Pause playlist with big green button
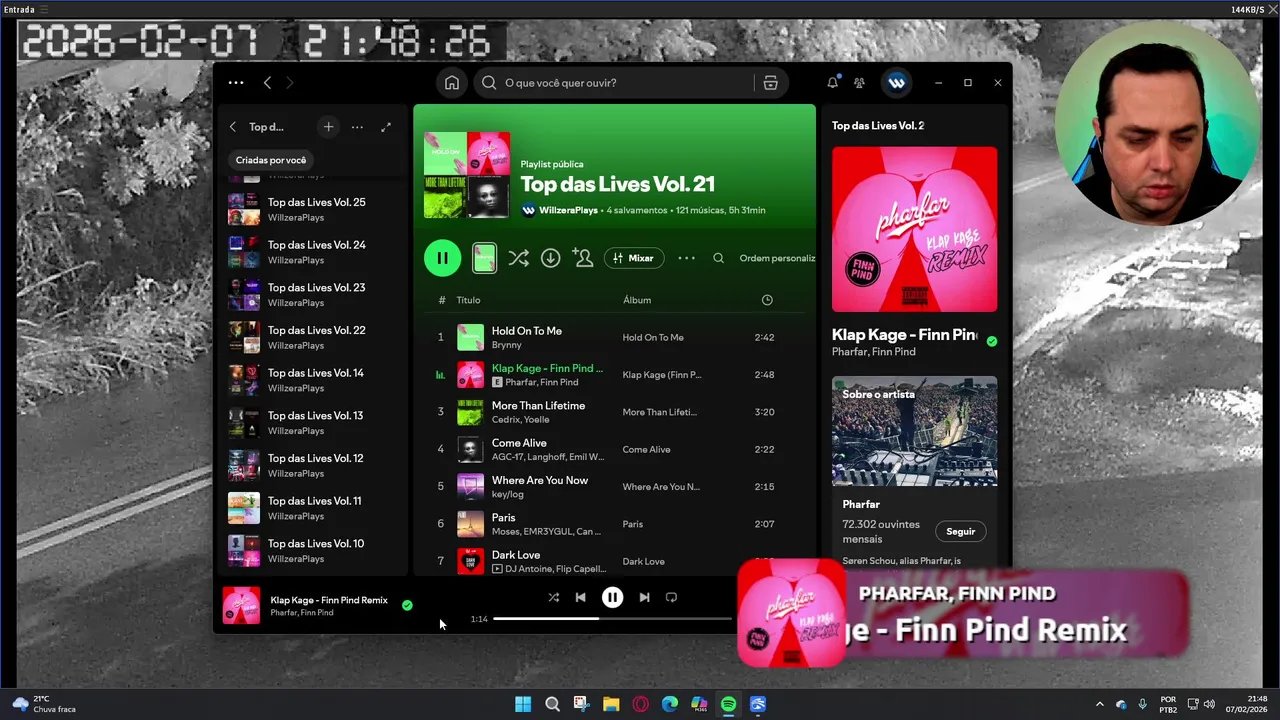 coord(442,258)
